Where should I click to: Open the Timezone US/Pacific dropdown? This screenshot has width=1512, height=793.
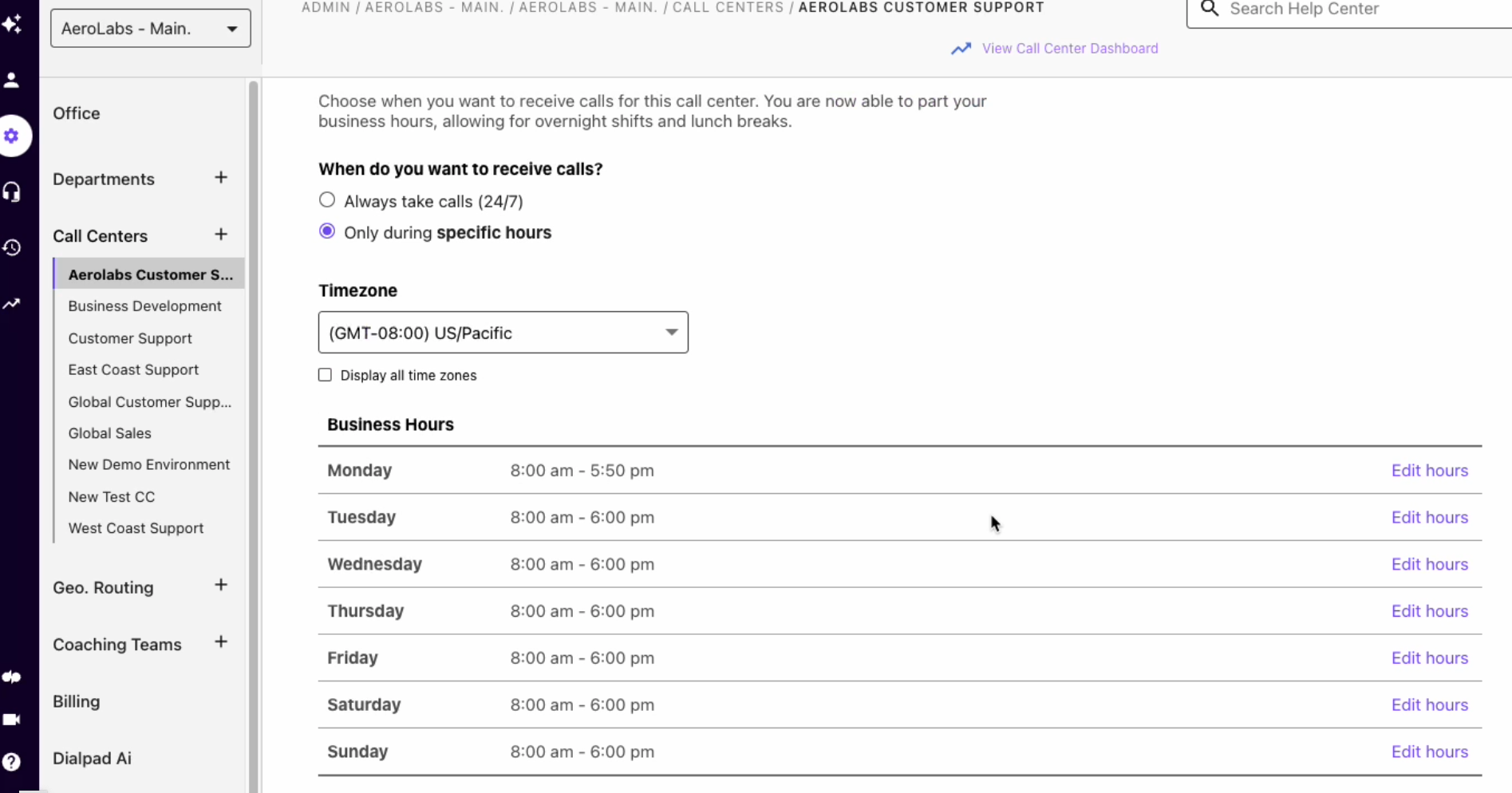[x=503, y=333]
